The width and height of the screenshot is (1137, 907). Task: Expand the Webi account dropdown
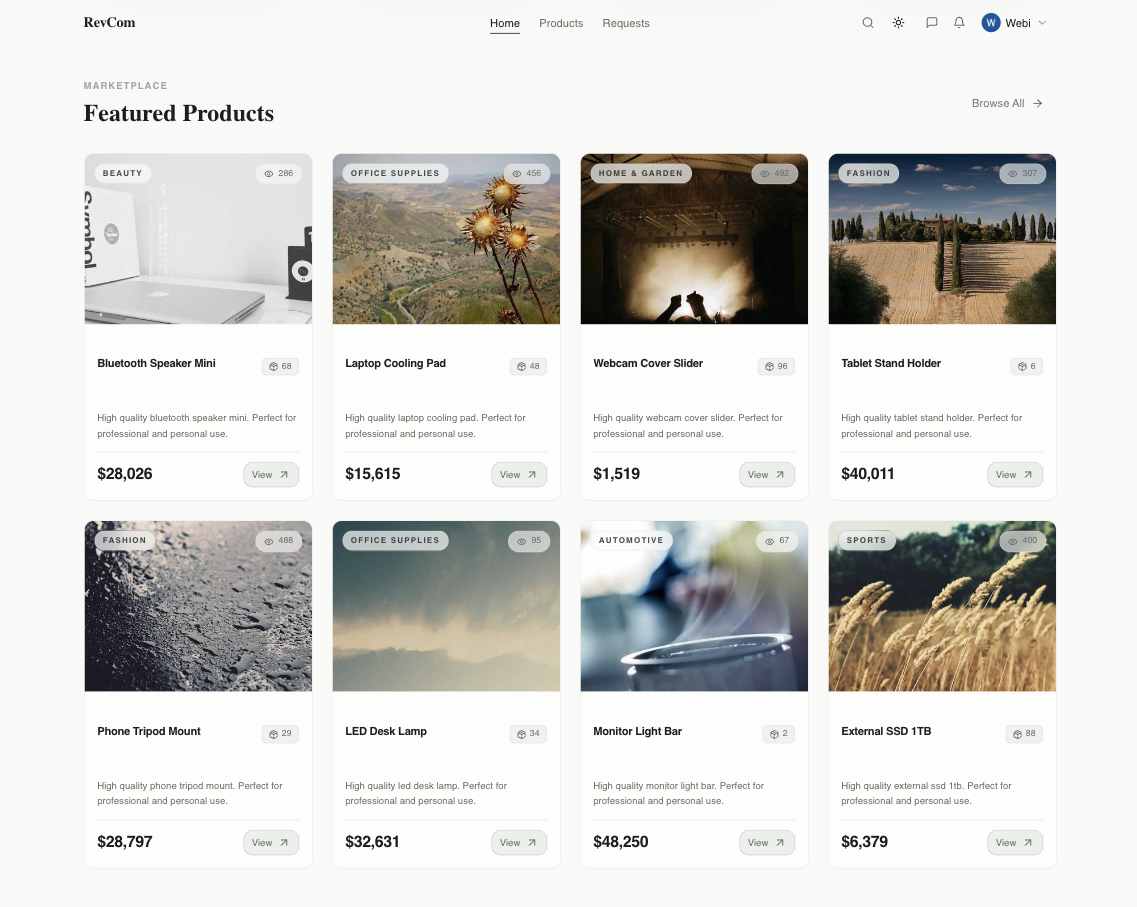point(1042,23)
